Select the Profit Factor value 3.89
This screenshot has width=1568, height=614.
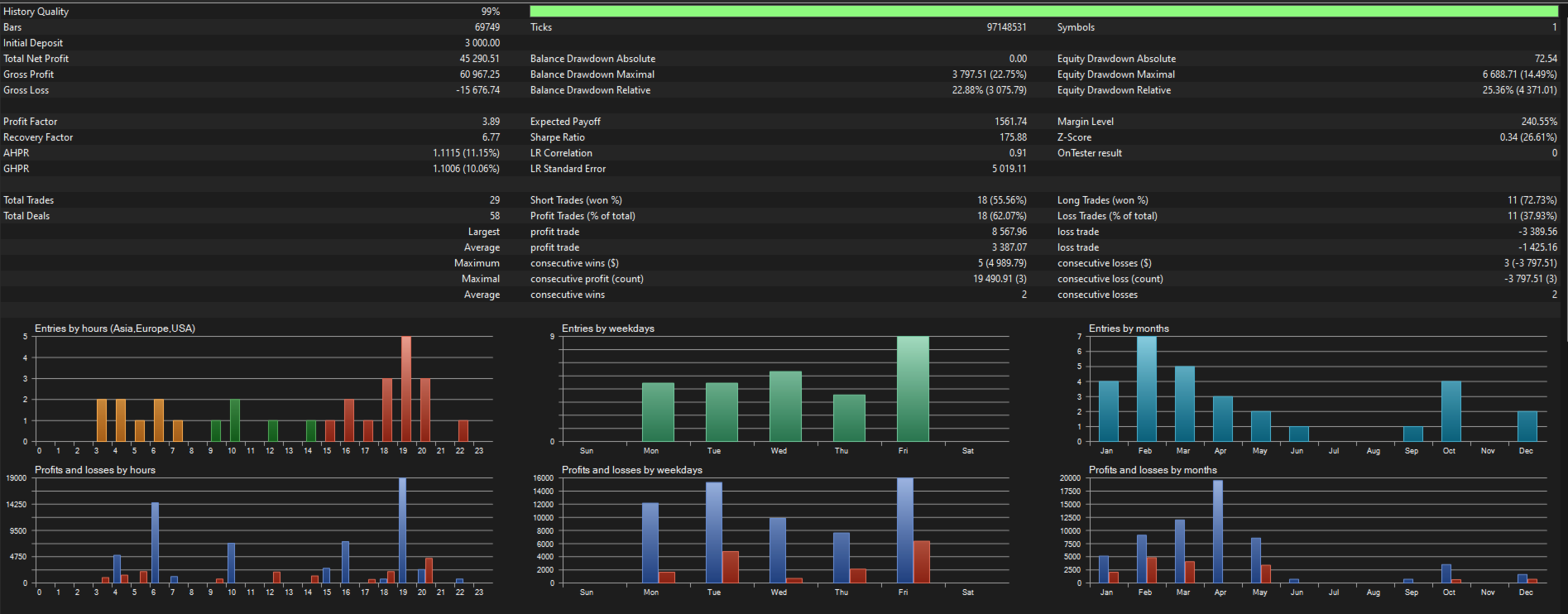pyautogui.click(x=491, y=122)
